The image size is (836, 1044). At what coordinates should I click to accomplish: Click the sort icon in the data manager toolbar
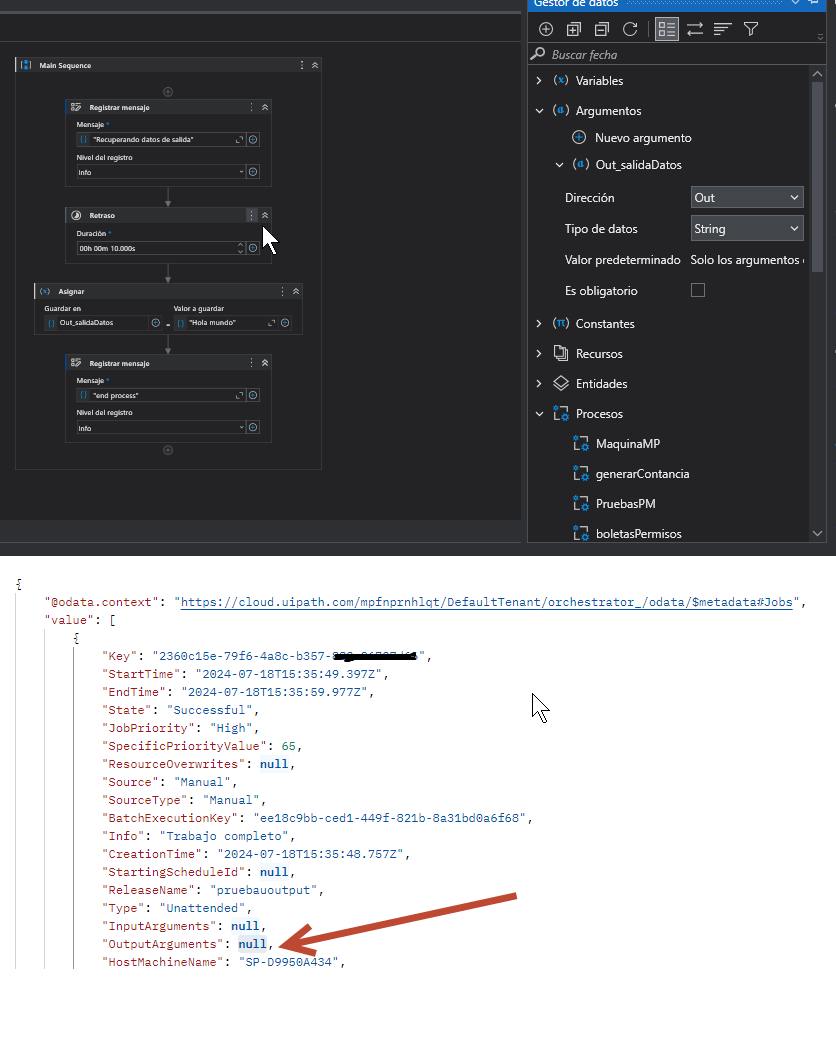point(722,29)
